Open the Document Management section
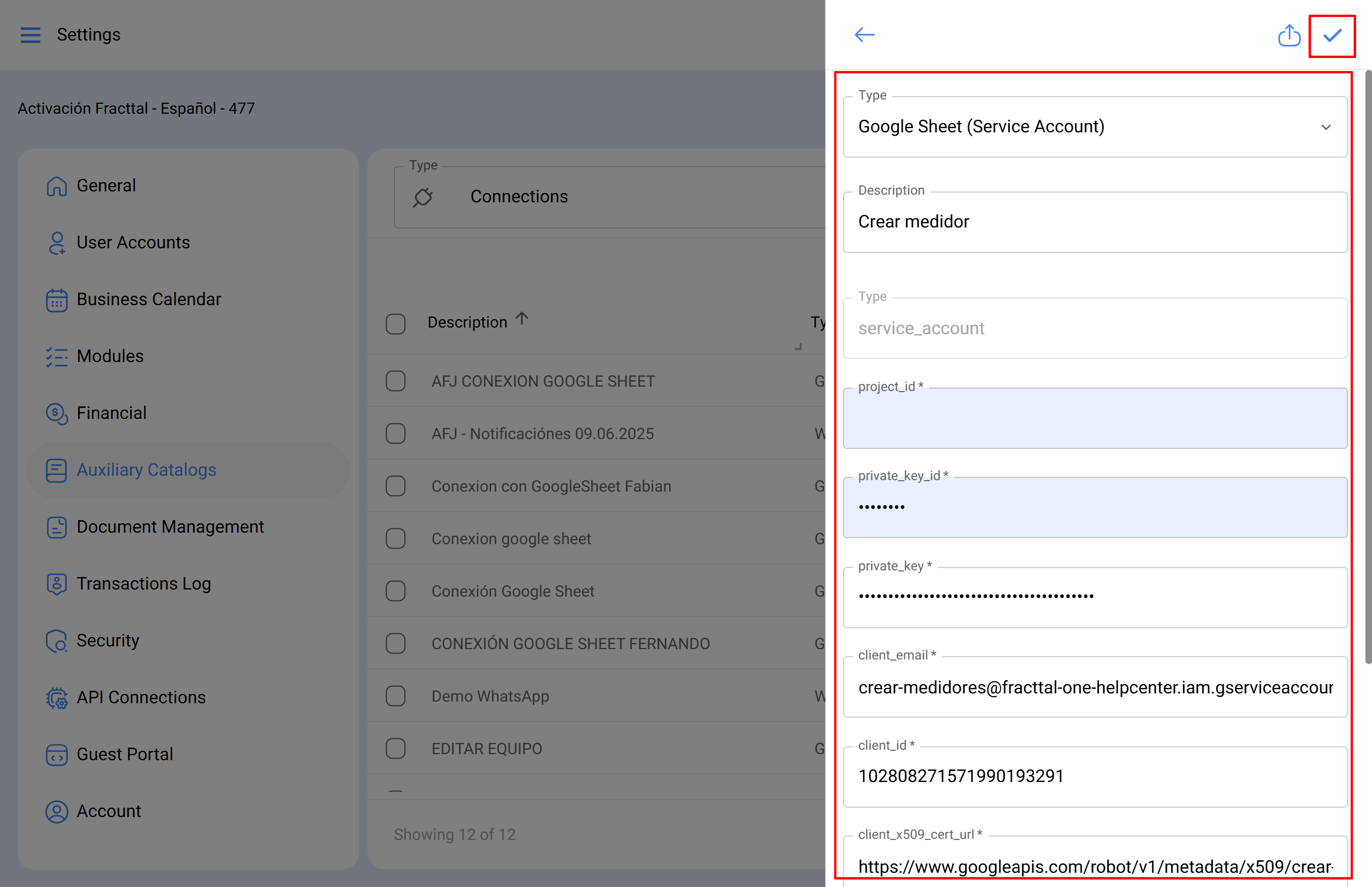Viewport: 1372px width, 887px height. tap(170, 527)
